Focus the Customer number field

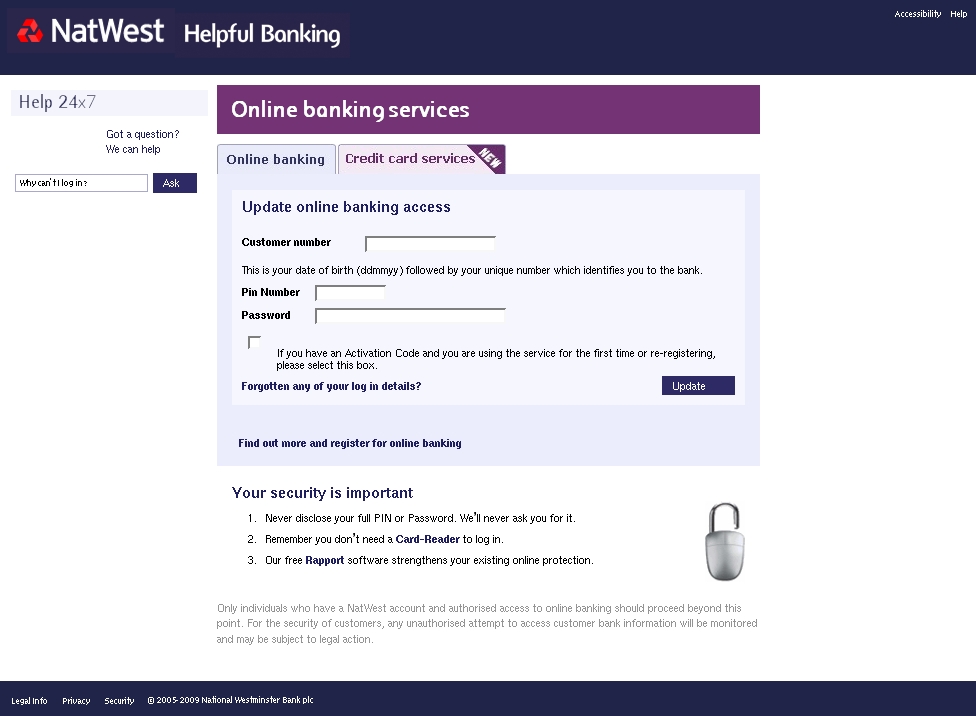click(x=430, y=243)
